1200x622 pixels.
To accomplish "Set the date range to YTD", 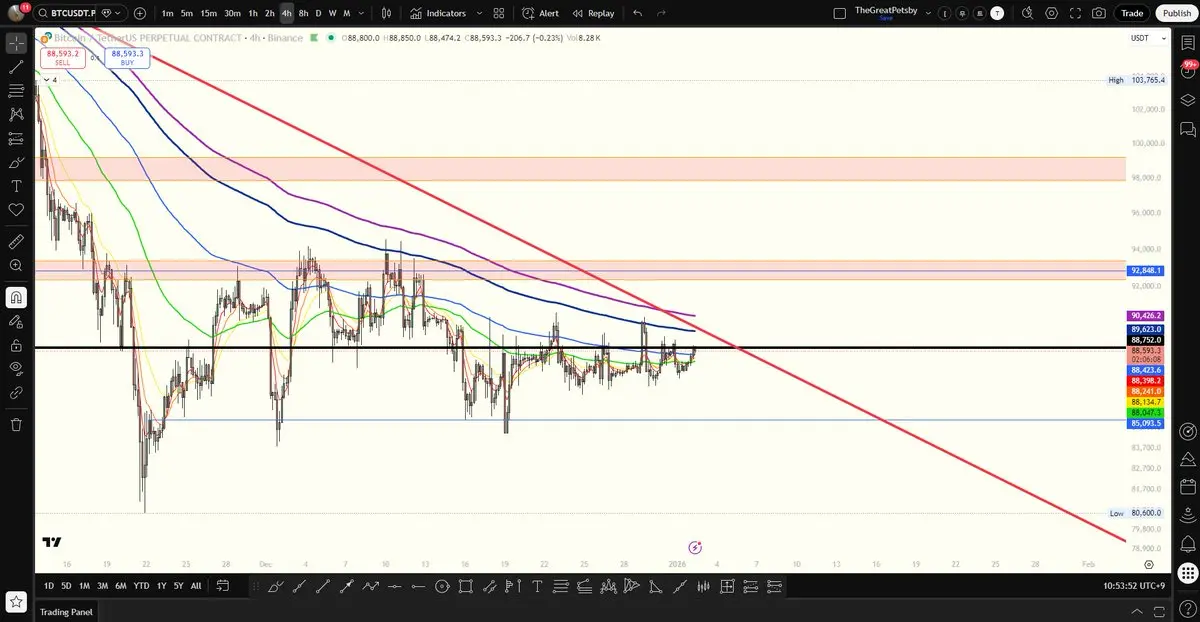I will 142,586.
